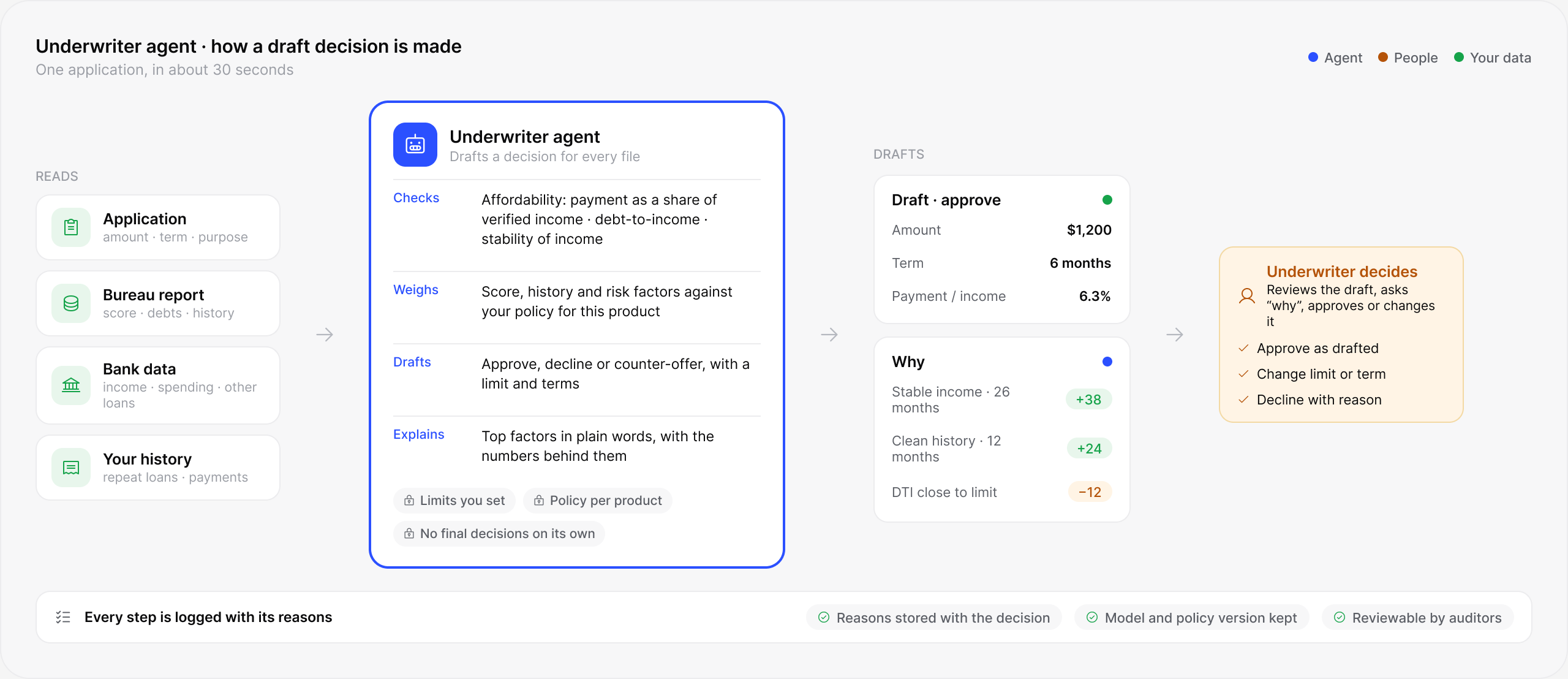The width and height of the screenshot is (1568, 679).
Task: Click the checklist icon beside Every step is logged
Action: tap(63, 617)
